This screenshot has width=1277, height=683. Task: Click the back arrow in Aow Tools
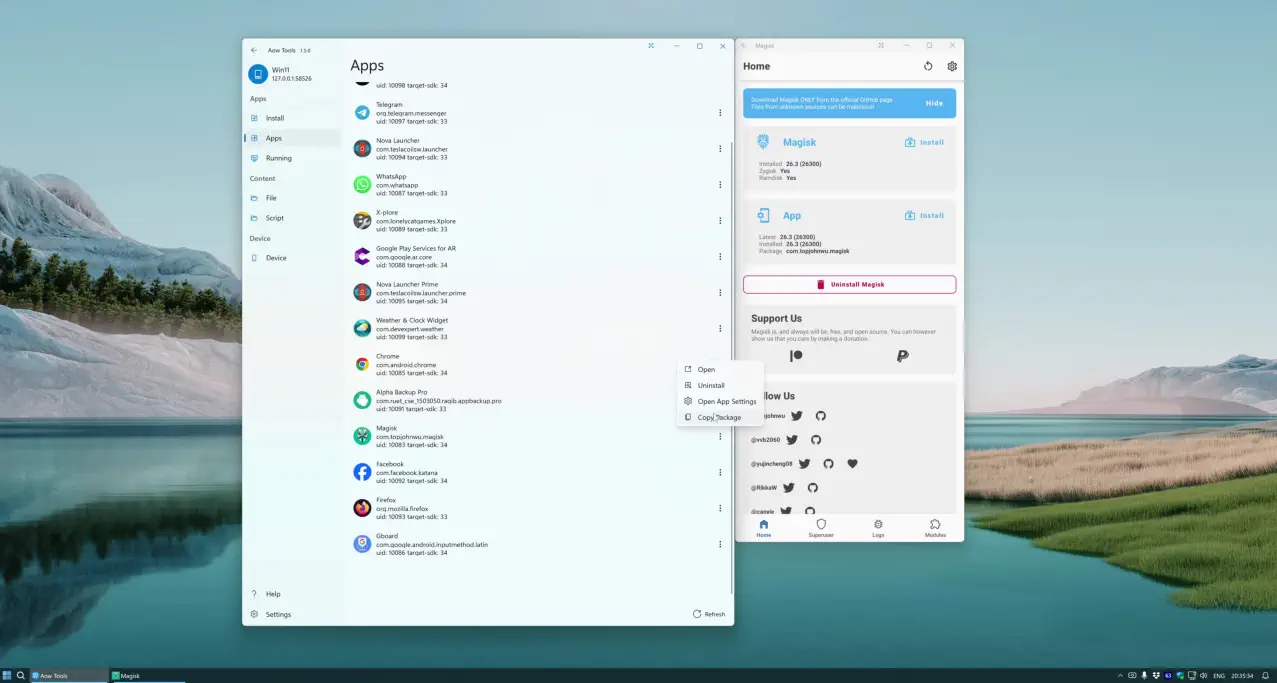point(254,49)
